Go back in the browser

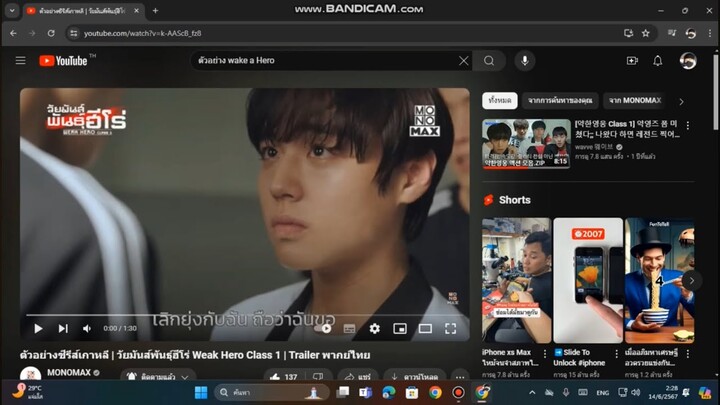point(13,33)
